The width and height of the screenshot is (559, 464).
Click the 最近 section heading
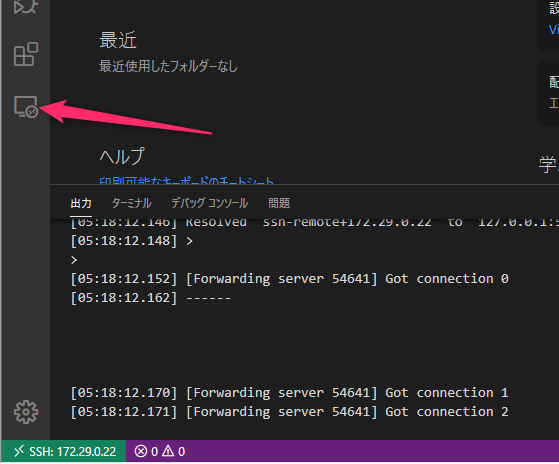[x=118, y=40]
